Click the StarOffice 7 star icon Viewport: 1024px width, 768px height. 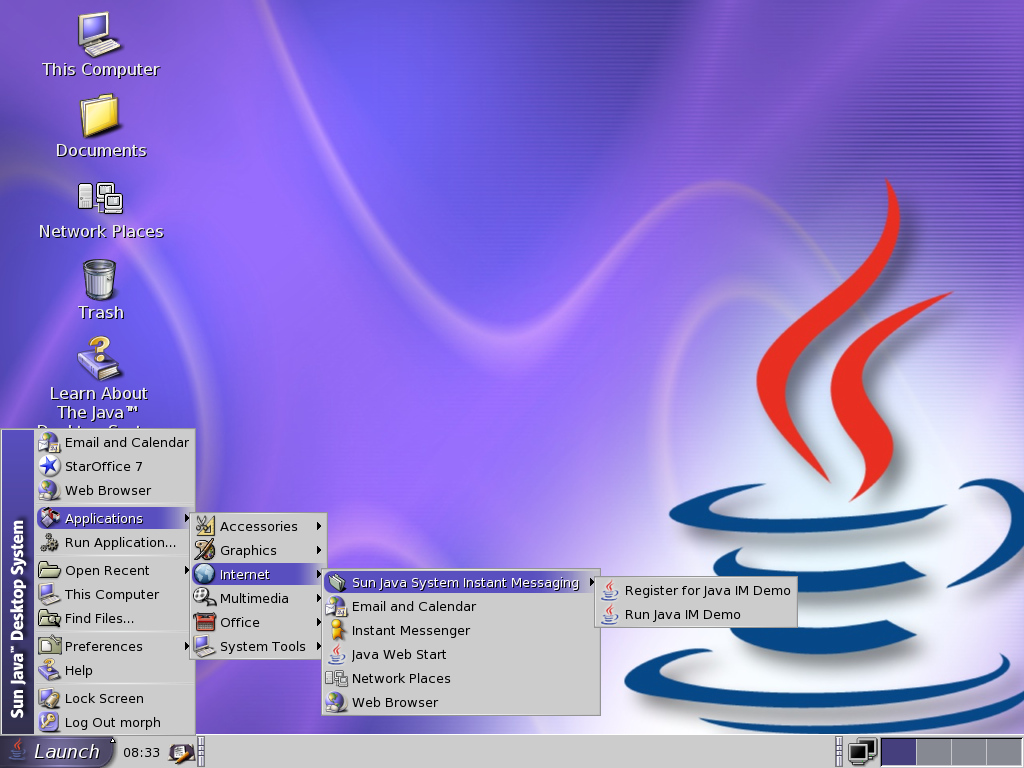coord(49,466)
